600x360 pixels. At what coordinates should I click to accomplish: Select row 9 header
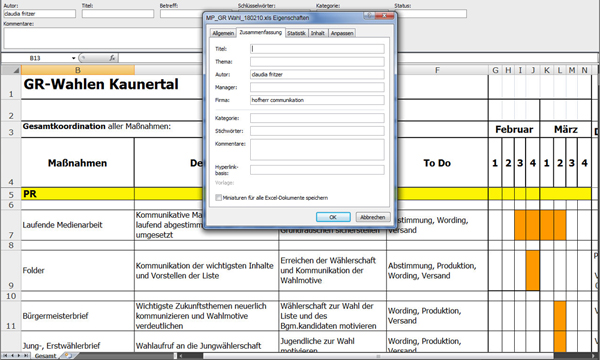11,270
